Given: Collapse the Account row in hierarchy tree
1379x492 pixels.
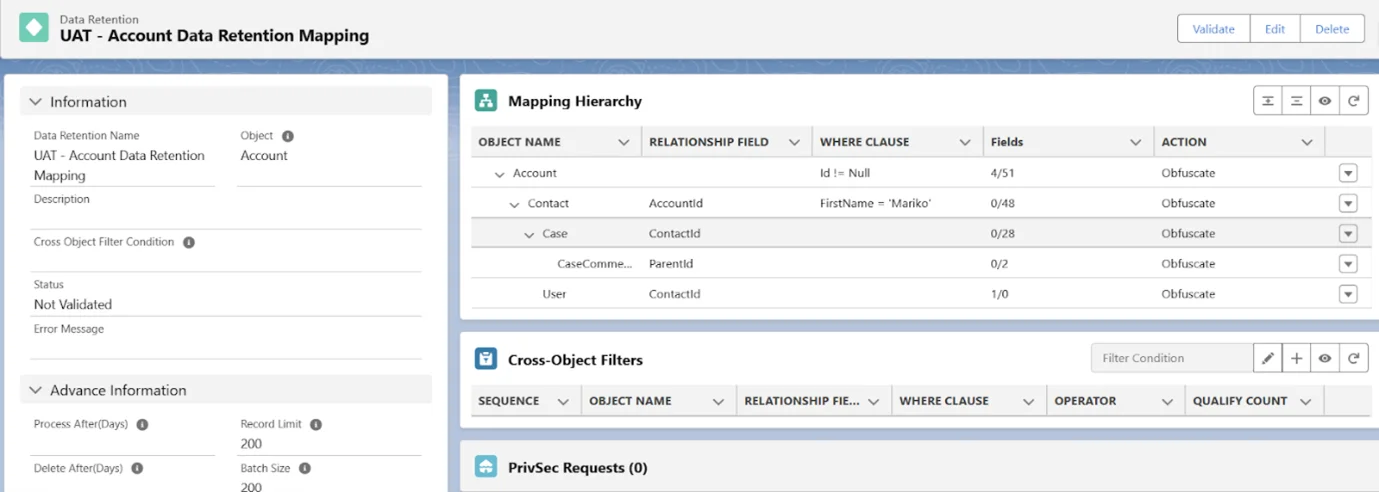Looking at the screenshot, I should [x=499, y=174].
